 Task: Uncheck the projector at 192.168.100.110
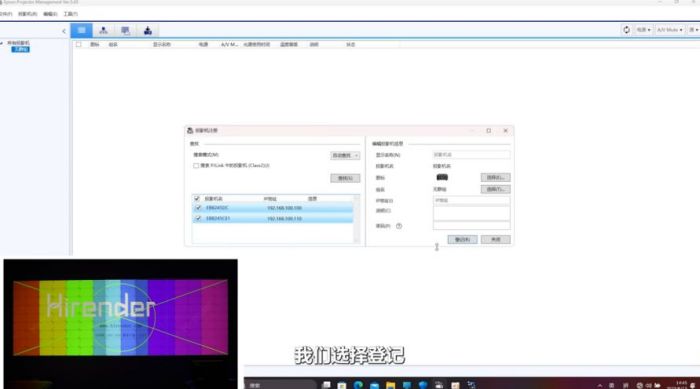[198, 218]
